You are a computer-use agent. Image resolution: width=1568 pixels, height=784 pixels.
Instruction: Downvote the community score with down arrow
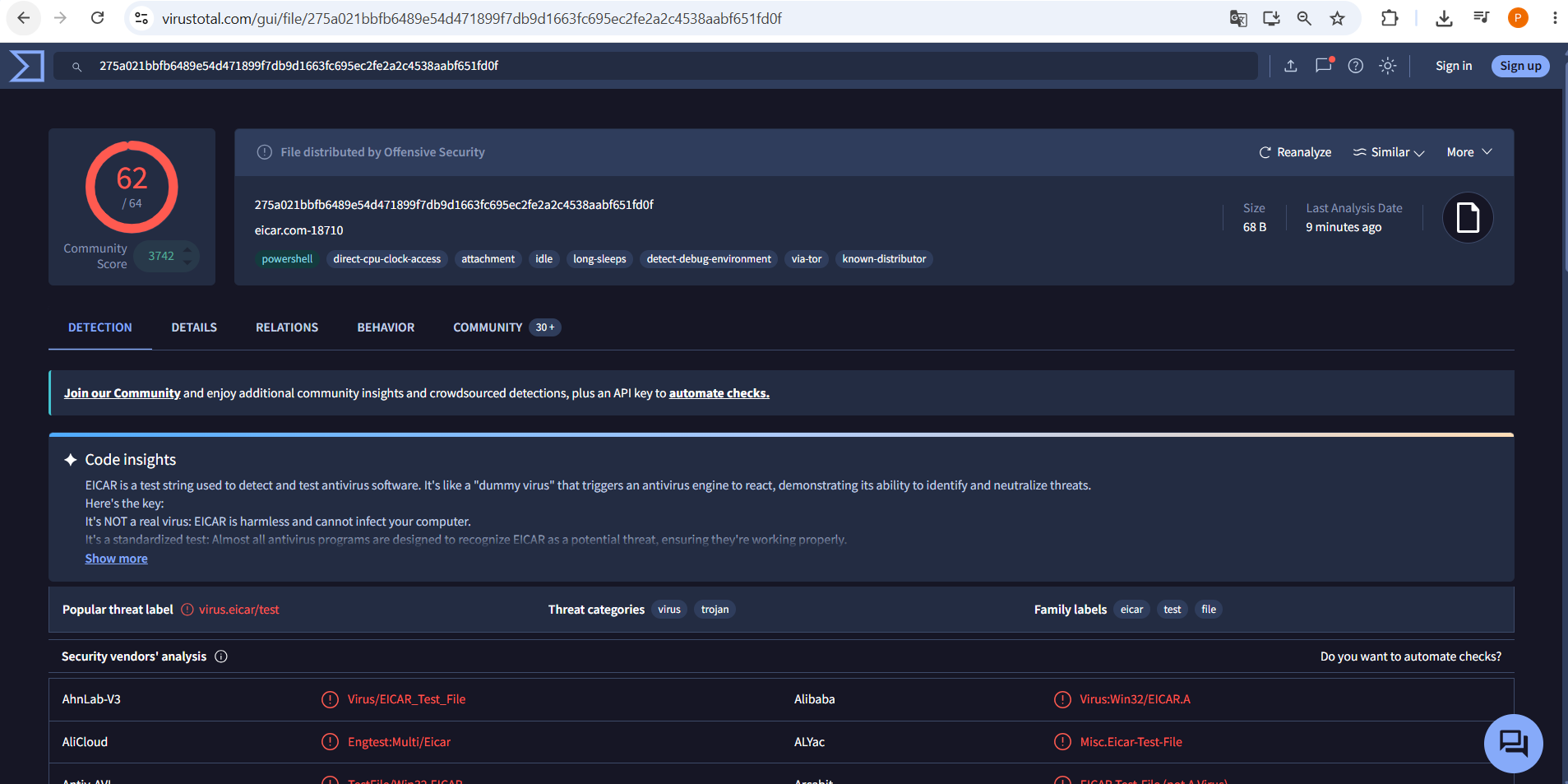pos(187,263)
